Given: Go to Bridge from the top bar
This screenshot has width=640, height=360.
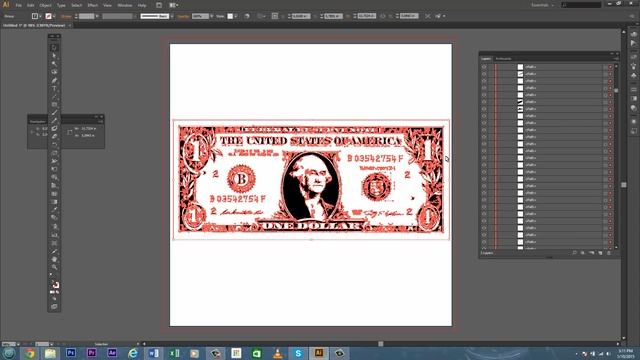Looking at the screenshot, I should click(159, 5).
